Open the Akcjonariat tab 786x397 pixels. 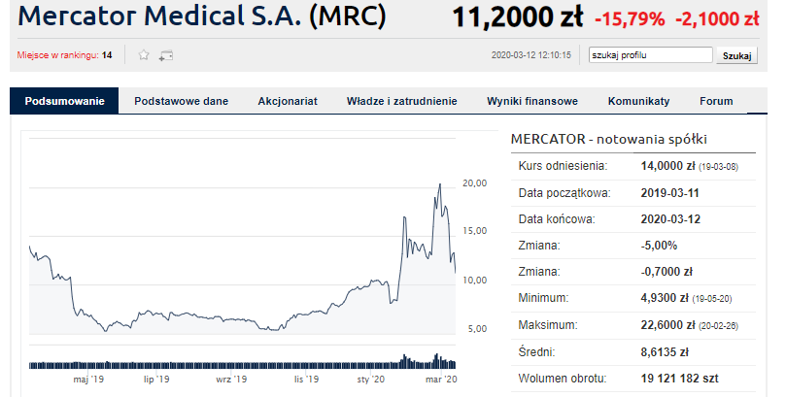(288, 101)
